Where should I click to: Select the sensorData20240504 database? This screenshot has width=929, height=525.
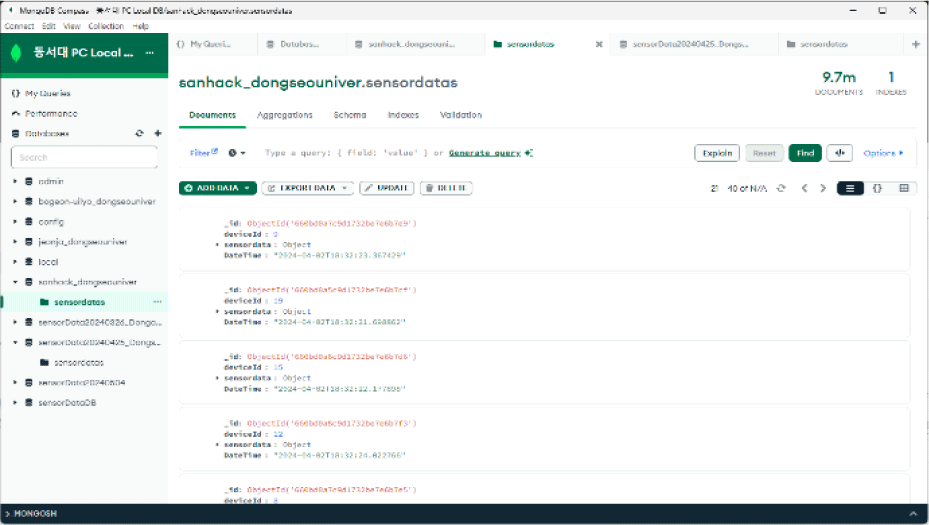82,383
